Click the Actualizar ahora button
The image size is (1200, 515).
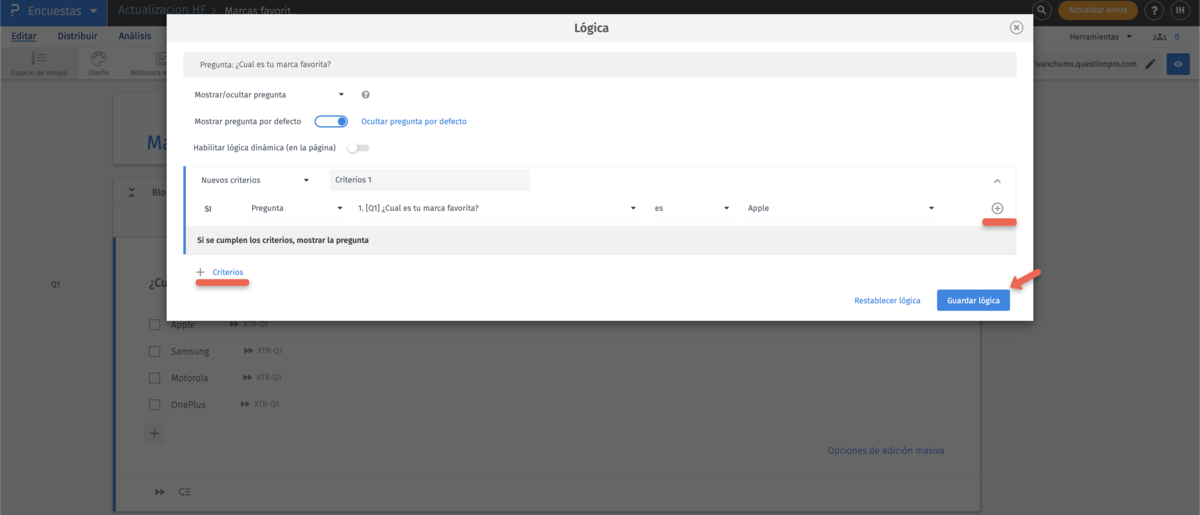tap(1097, 10)
